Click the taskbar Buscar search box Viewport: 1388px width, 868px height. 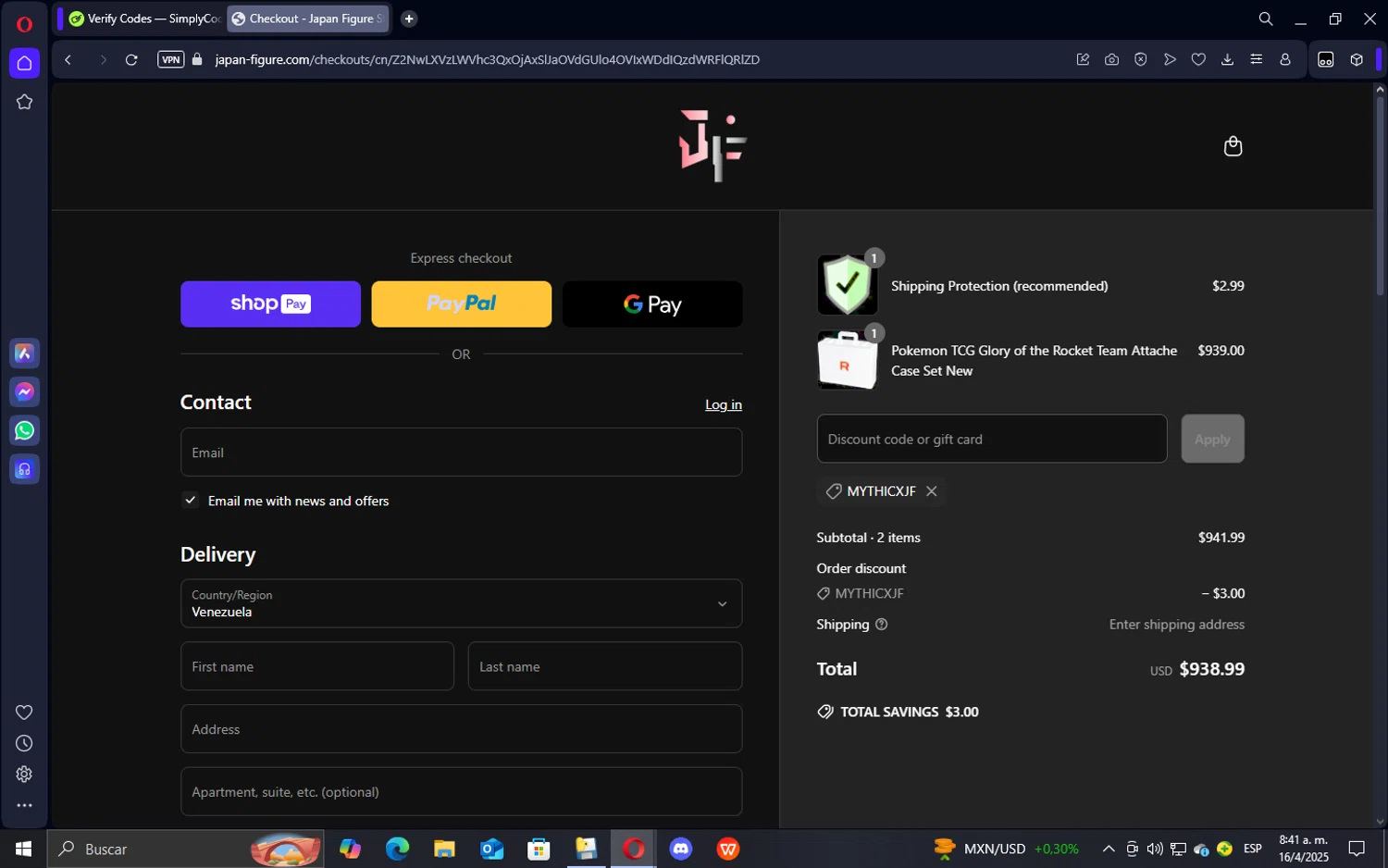pos(186,849)
